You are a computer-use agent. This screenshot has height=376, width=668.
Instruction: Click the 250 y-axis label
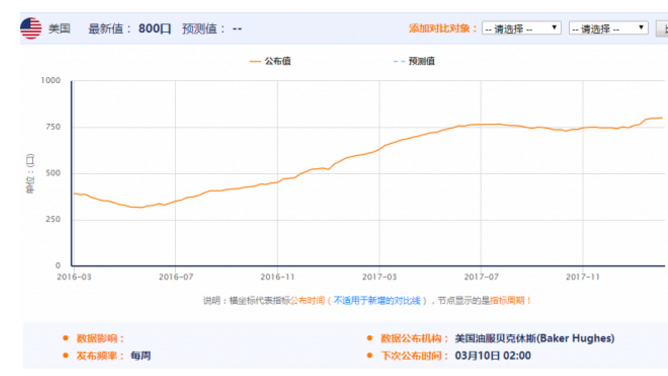pos(53,219)
